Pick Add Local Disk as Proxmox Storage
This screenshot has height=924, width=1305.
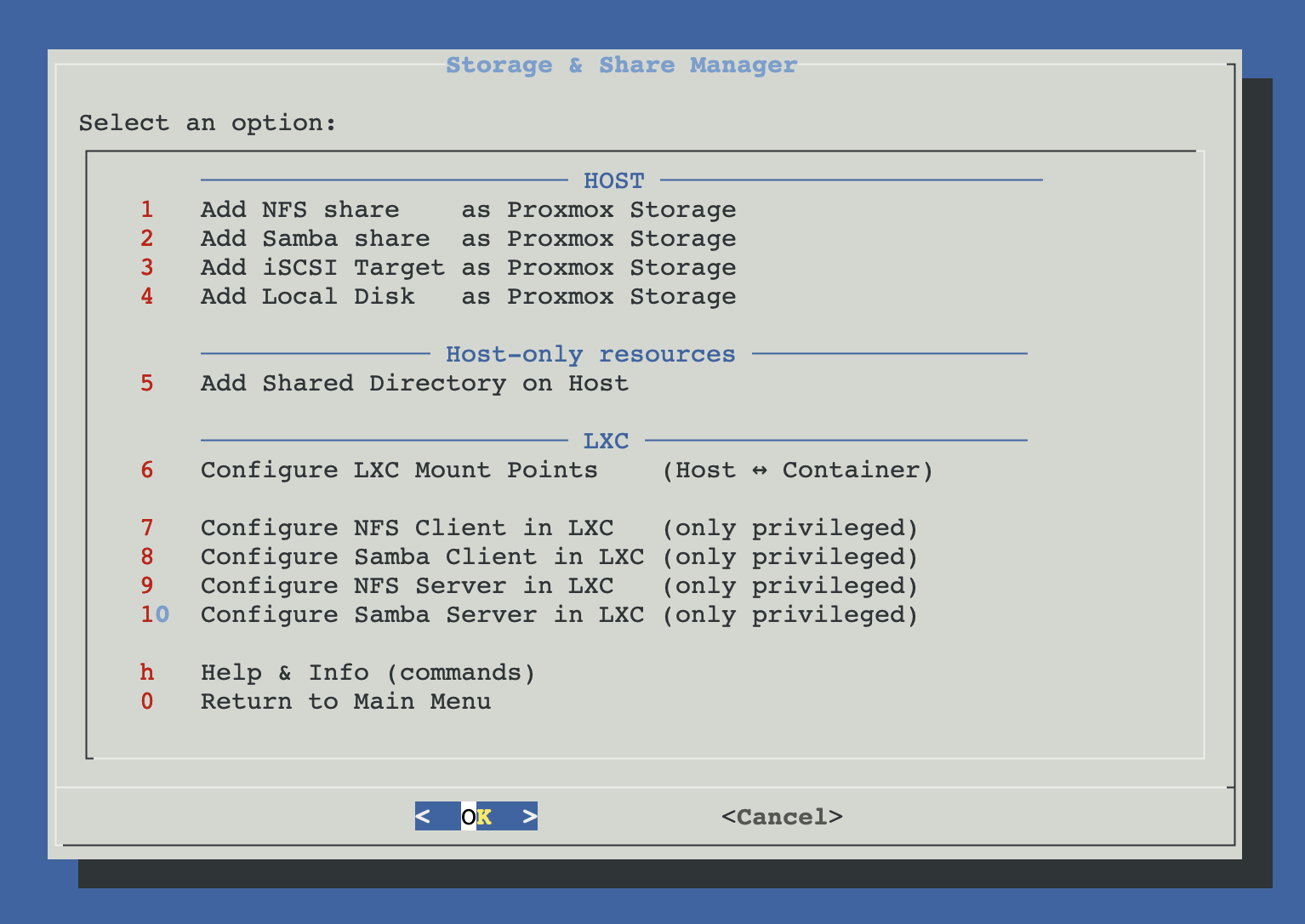pos(438,297)
